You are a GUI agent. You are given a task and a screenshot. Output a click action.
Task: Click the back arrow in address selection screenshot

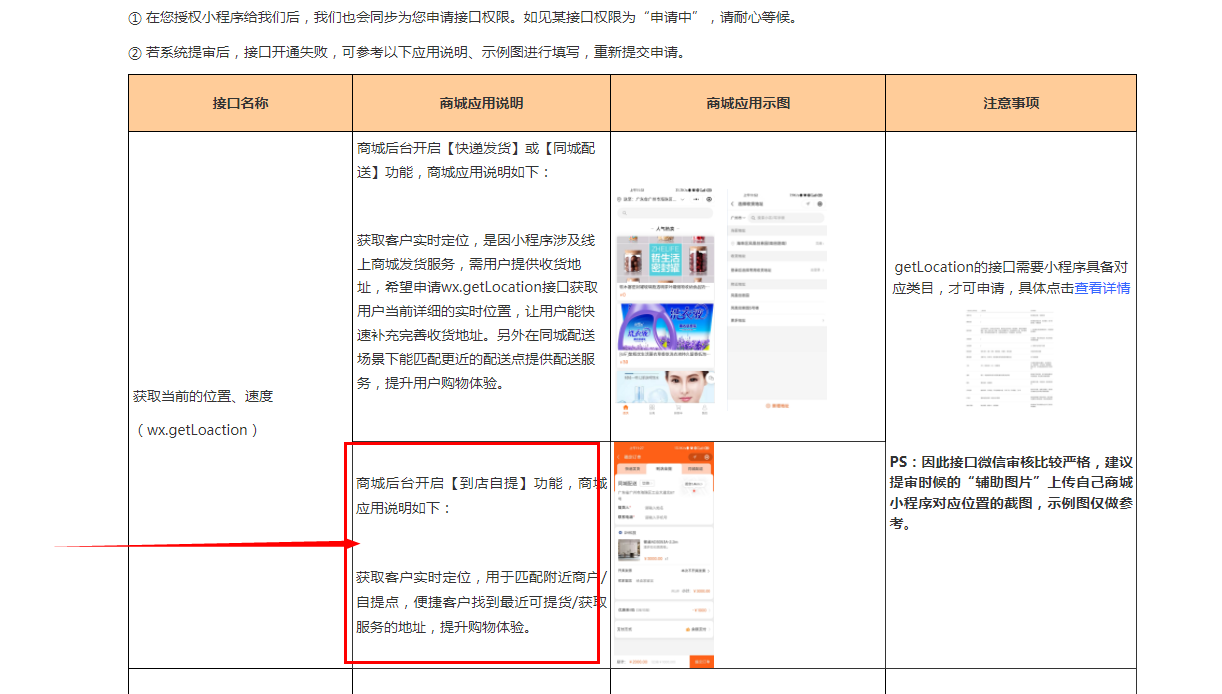[732, 202]
